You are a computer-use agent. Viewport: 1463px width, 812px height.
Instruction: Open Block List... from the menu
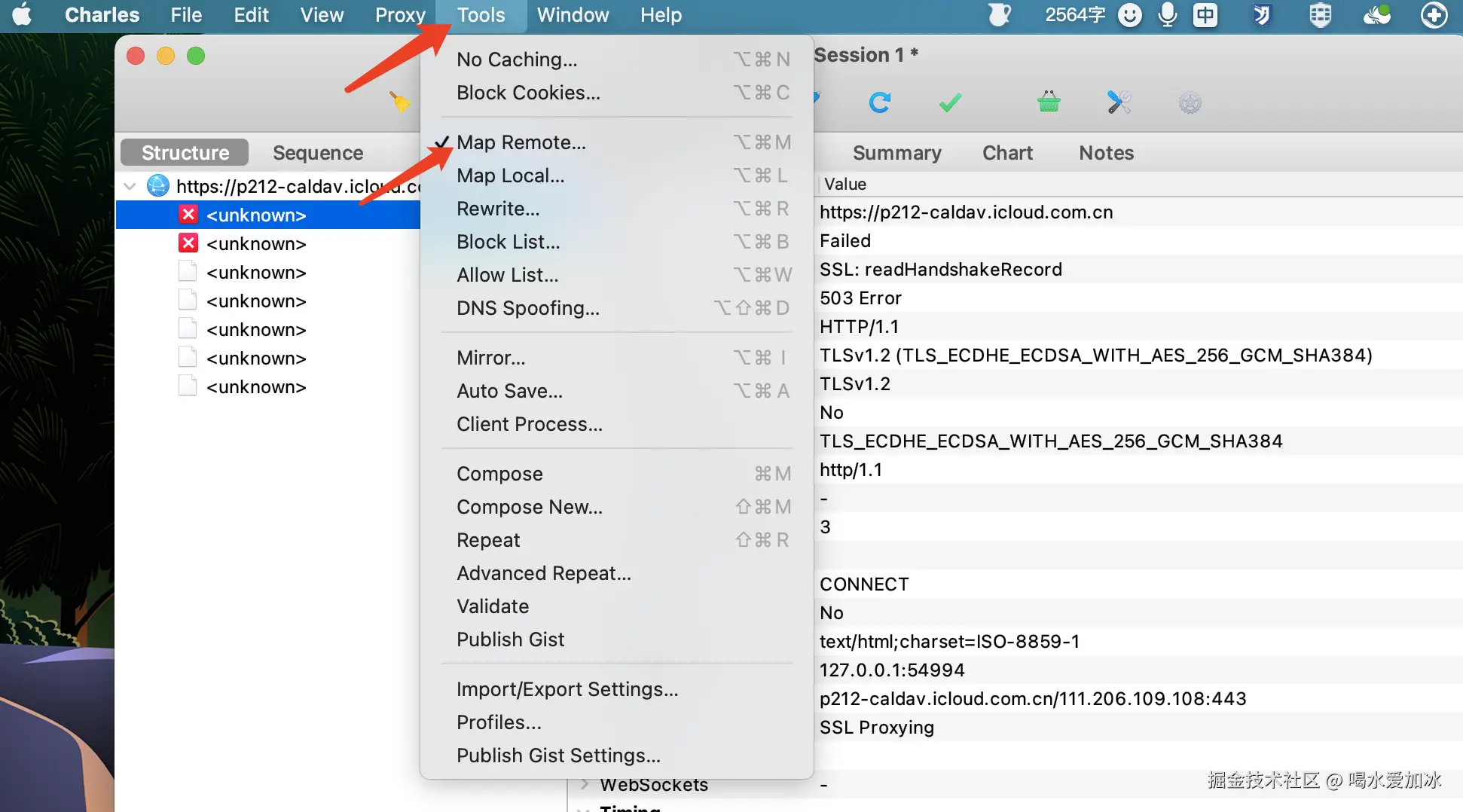[616, 242]
